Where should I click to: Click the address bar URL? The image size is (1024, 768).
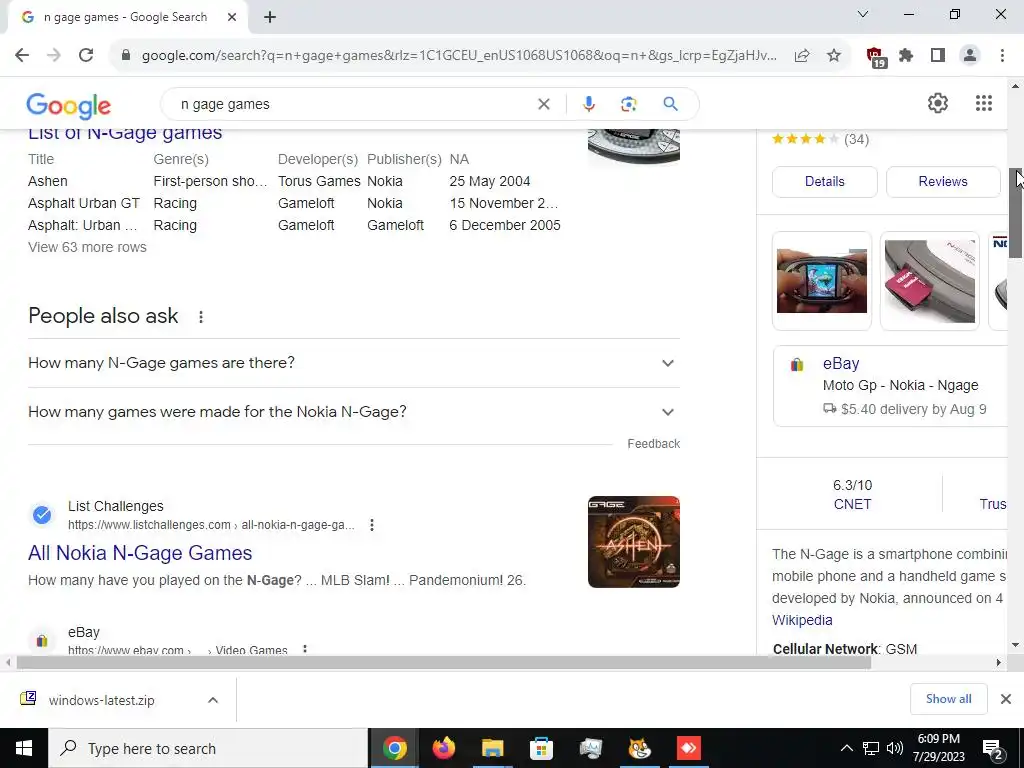(x=459, y=56)
